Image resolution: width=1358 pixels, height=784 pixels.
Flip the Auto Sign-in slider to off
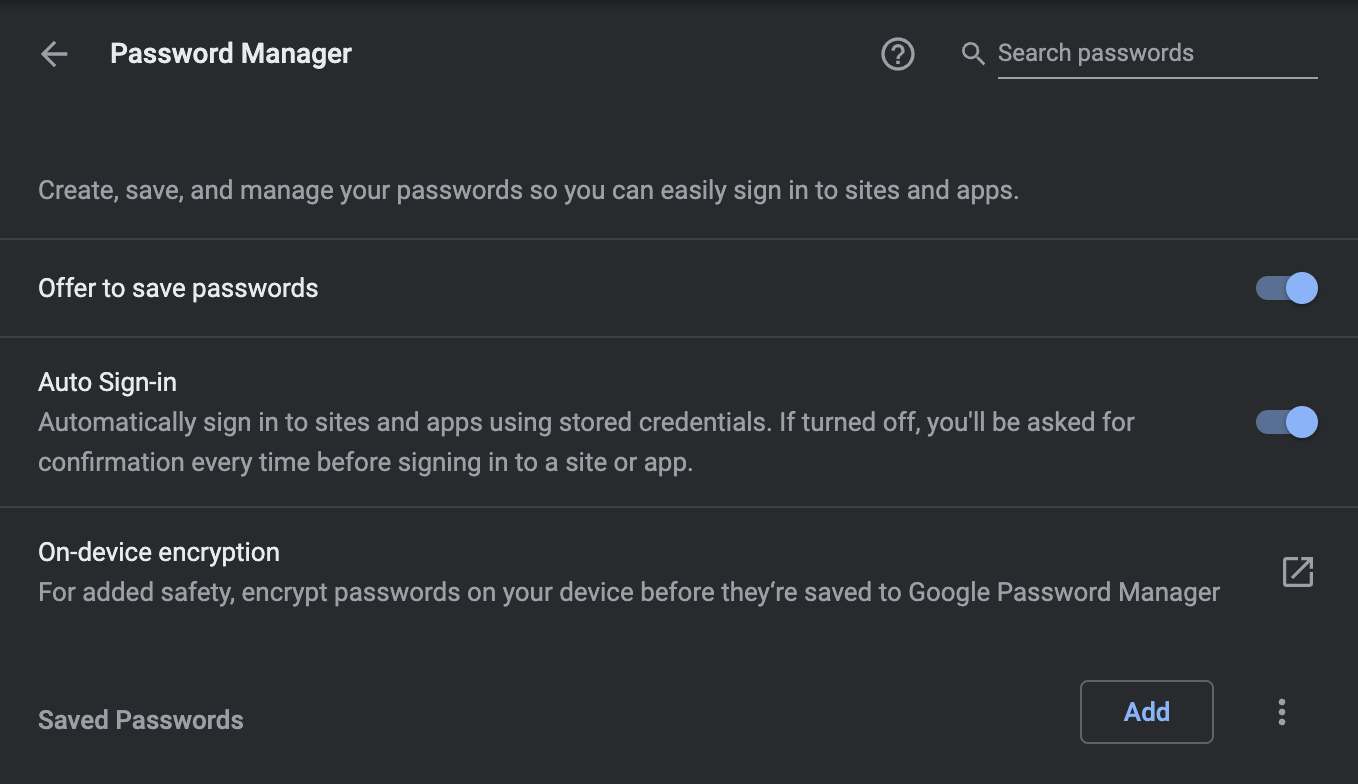(1285, 422)
